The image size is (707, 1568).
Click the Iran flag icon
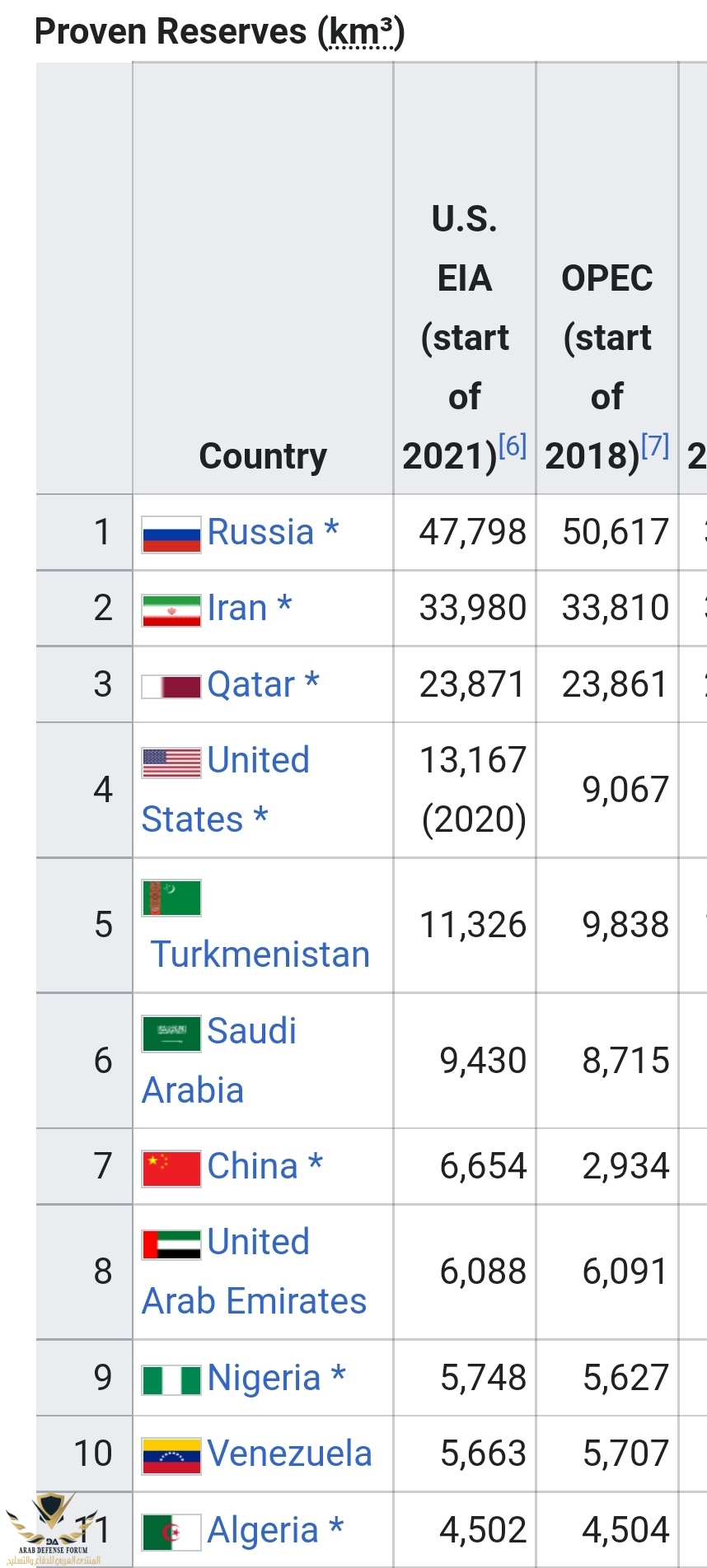(x=171, y=610)
